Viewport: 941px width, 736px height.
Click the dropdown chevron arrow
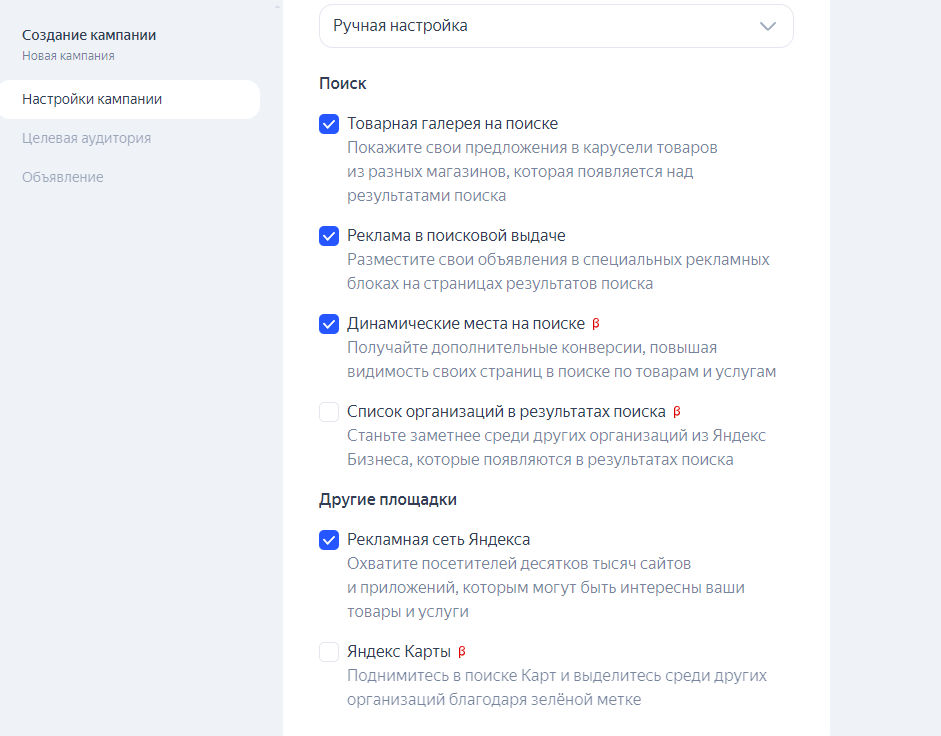pyautogui.click(x=768, y=26)
